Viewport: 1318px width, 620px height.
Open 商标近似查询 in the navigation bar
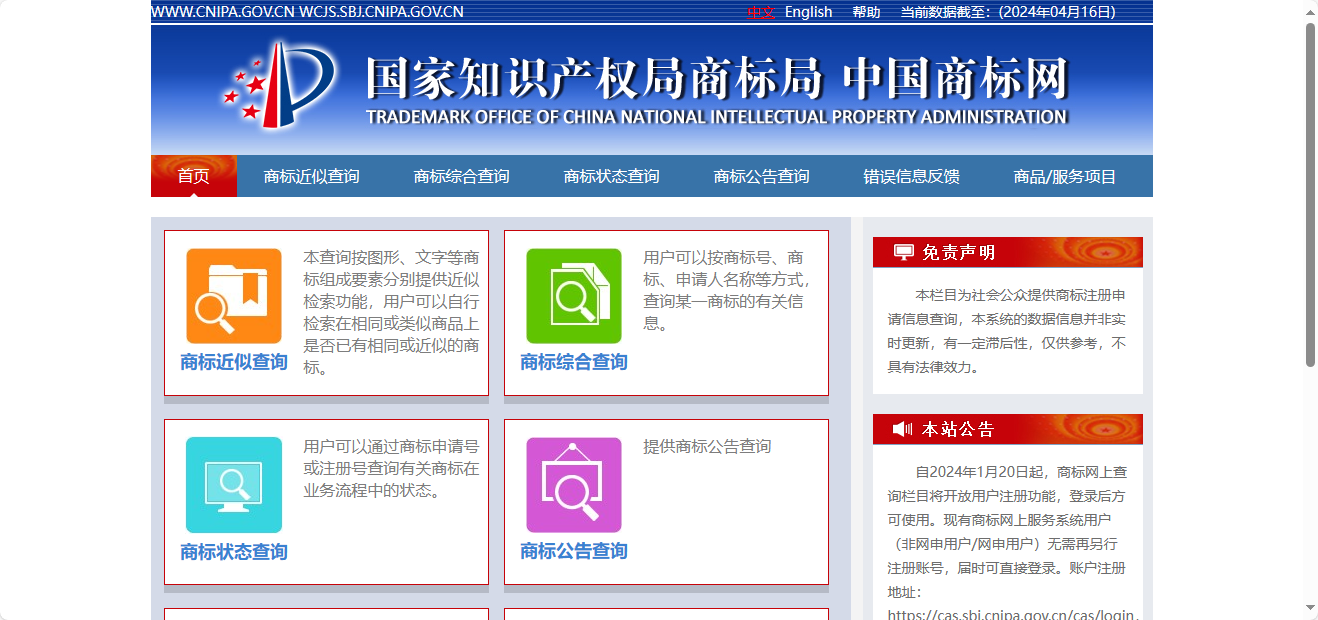coord(312,177)
